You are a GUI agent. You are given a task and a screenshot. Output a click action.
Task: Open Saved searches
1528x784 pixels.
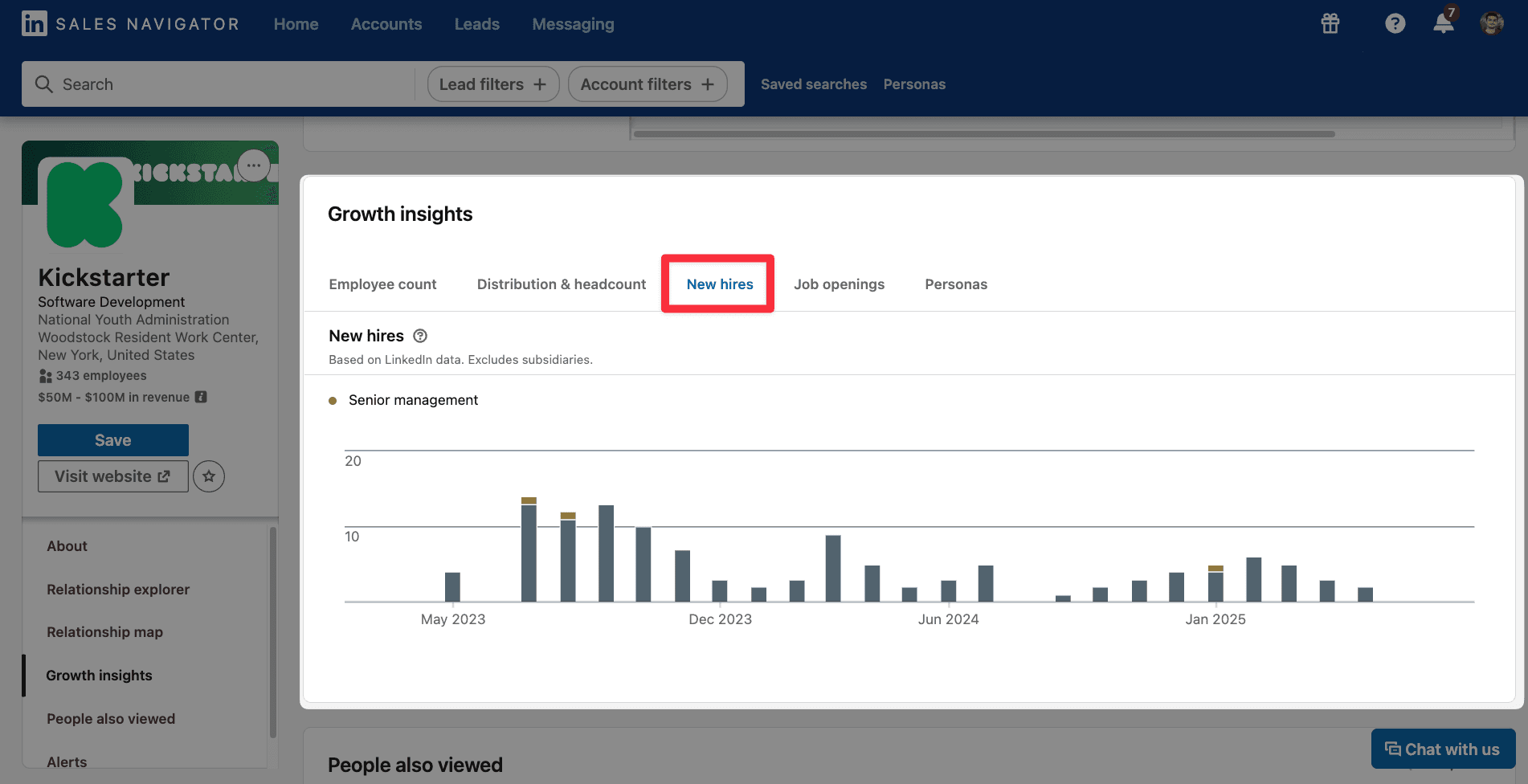(x=814, y=84)
